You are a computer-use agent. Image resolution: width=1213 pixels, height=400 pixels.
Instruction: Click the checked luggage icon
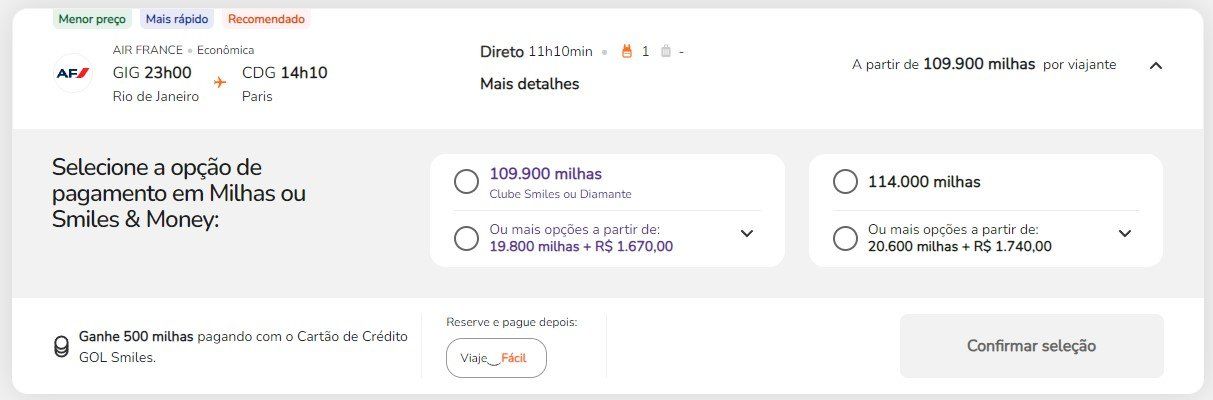point(666,51)
